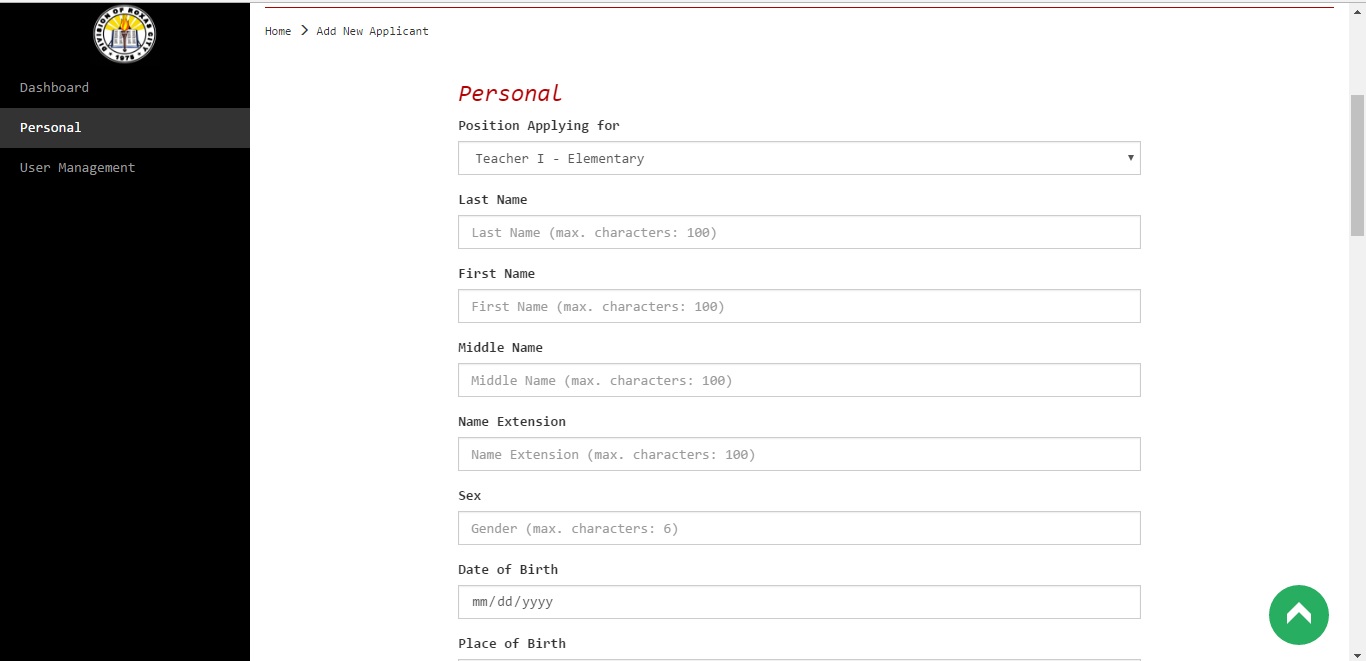Open the Dashboard sidebar item

click(54, 88)
